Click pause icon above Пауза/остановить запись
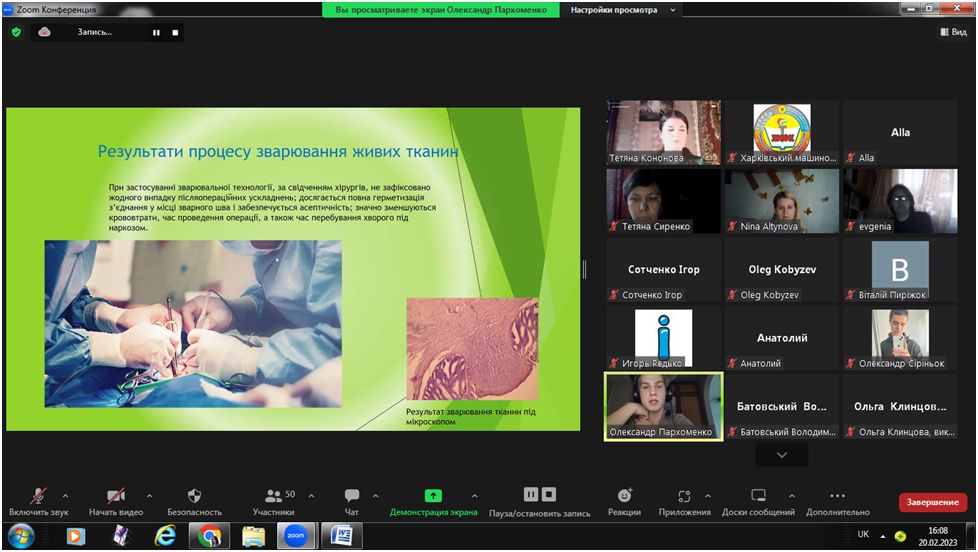The height and width of the screenshot is (552, 978). tap(531, 495)
